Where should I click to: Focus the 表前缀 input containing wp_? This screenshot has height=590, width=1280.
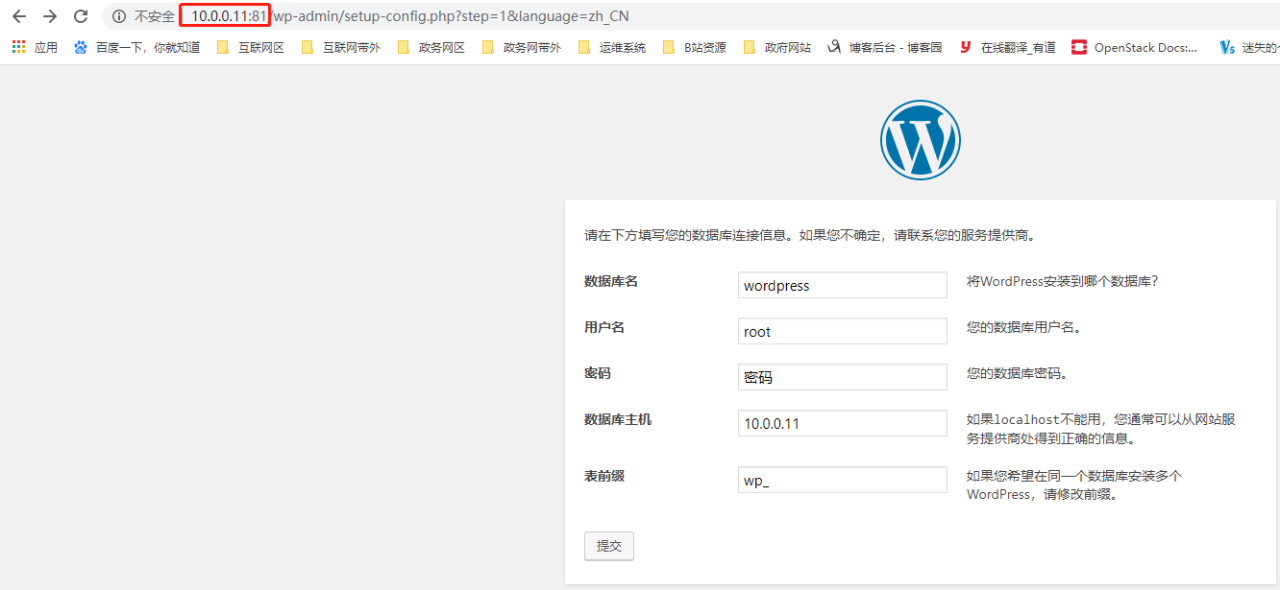[x=842, y=480]
